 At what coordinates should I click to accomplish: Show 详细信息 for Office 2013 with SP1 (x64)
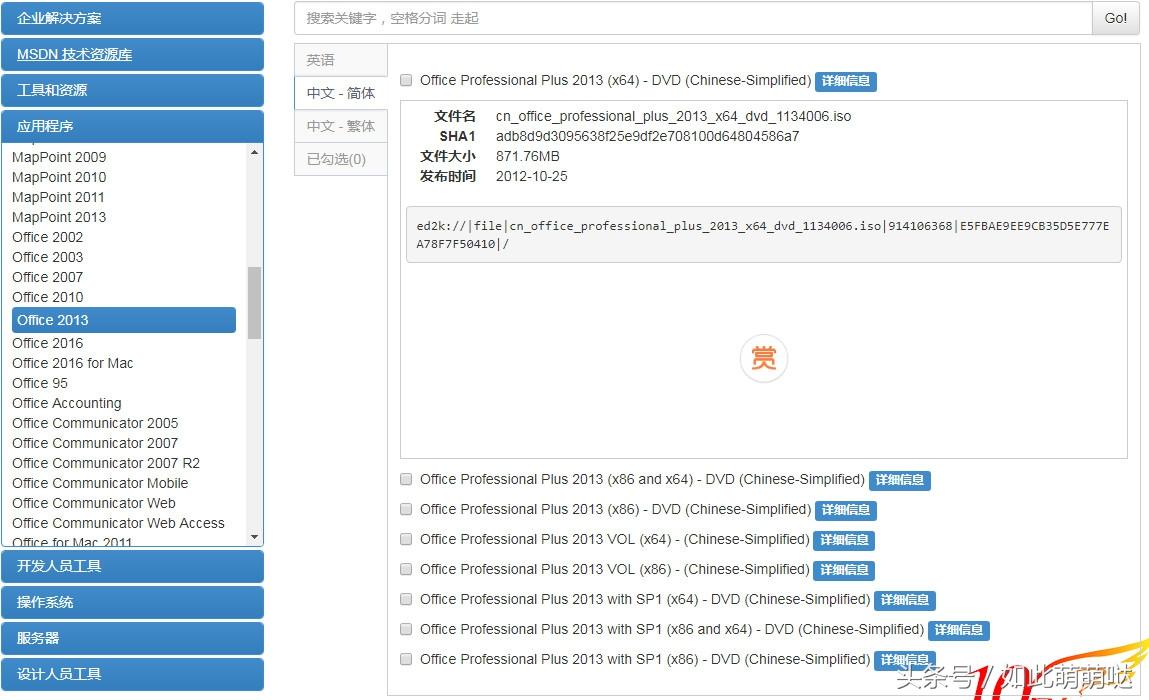point(904,600)
